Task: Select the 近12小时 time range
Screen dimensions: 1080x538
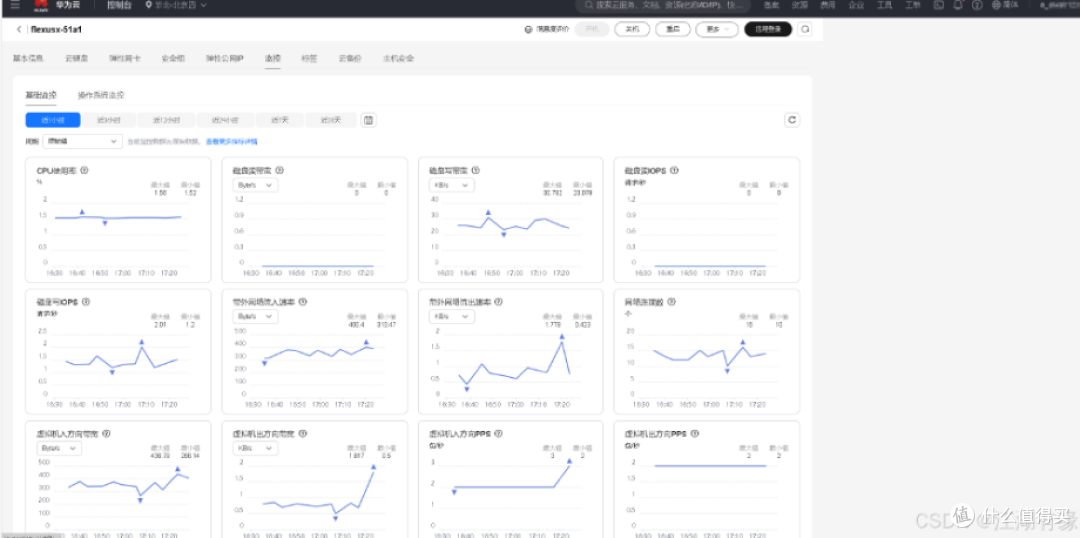Action: 166,120
